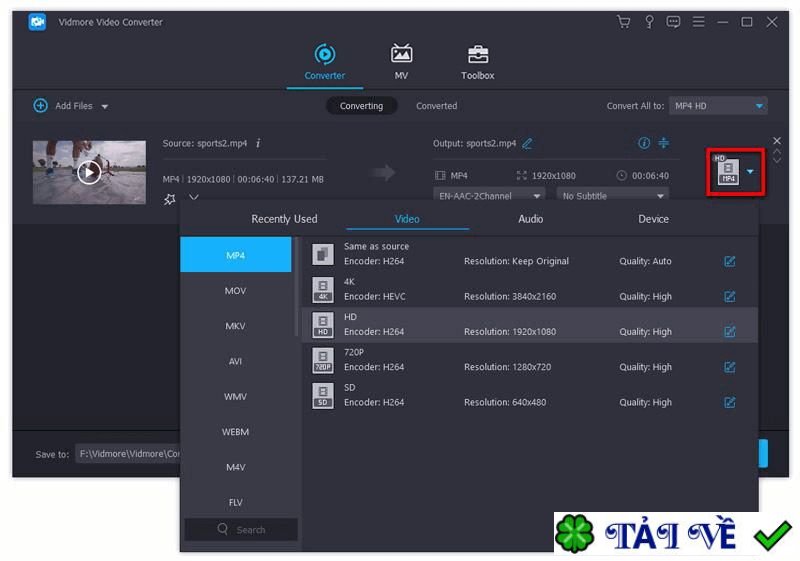Click Resolution: 640x480 text
The image size is (800, 561).
505,402
